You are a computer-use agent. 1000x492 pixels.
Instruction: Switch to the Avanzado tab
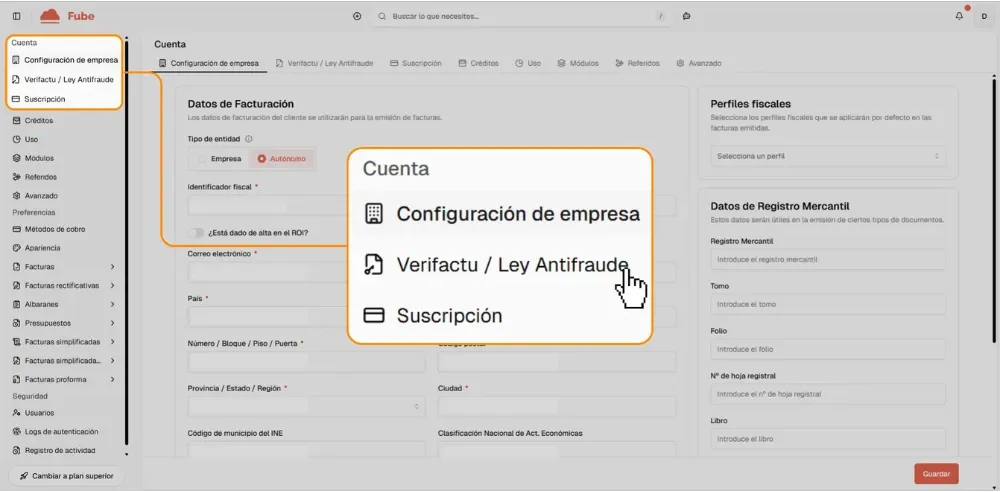[699, 63]
